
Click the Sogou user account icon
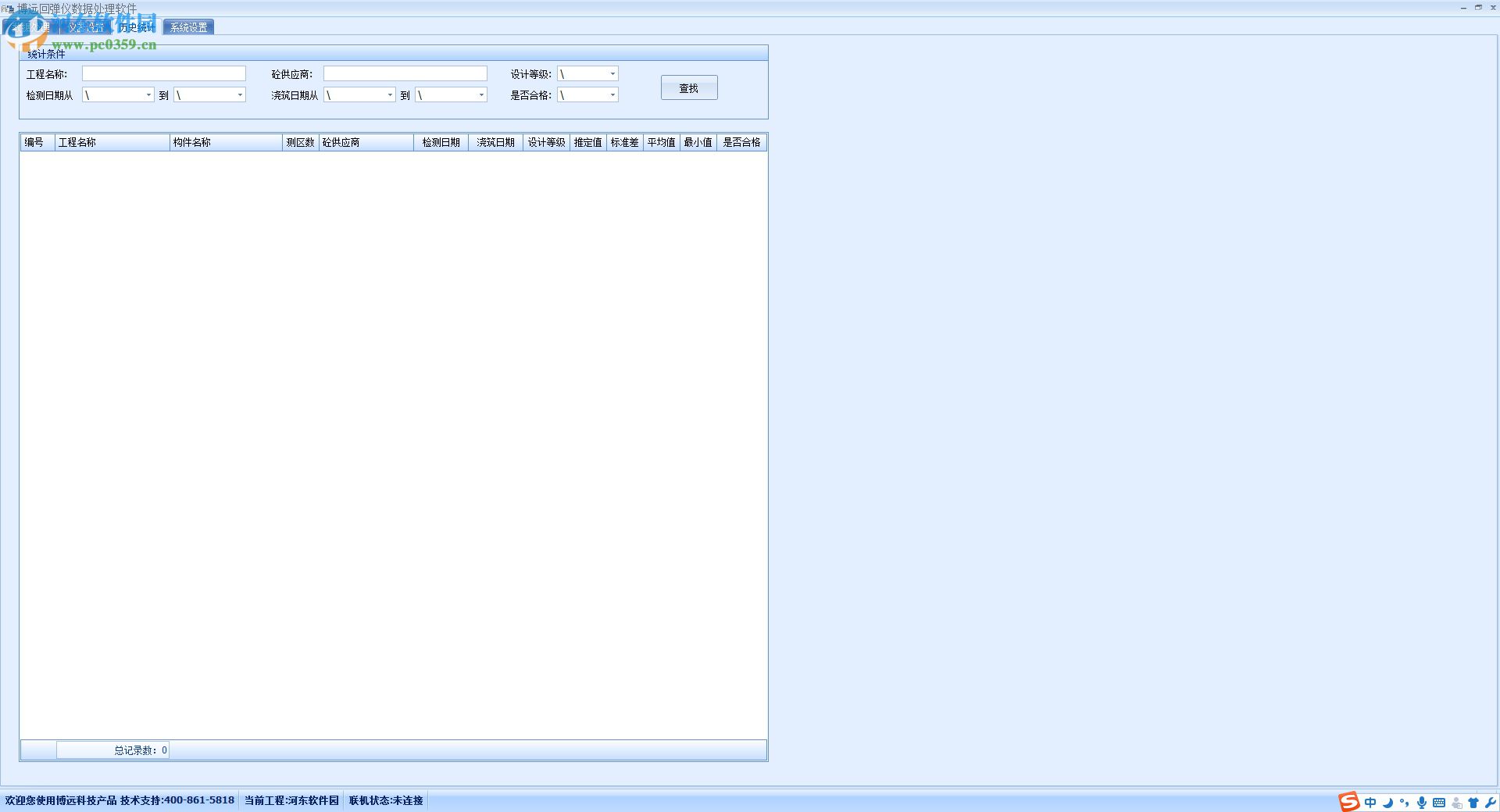(1456, 803)
